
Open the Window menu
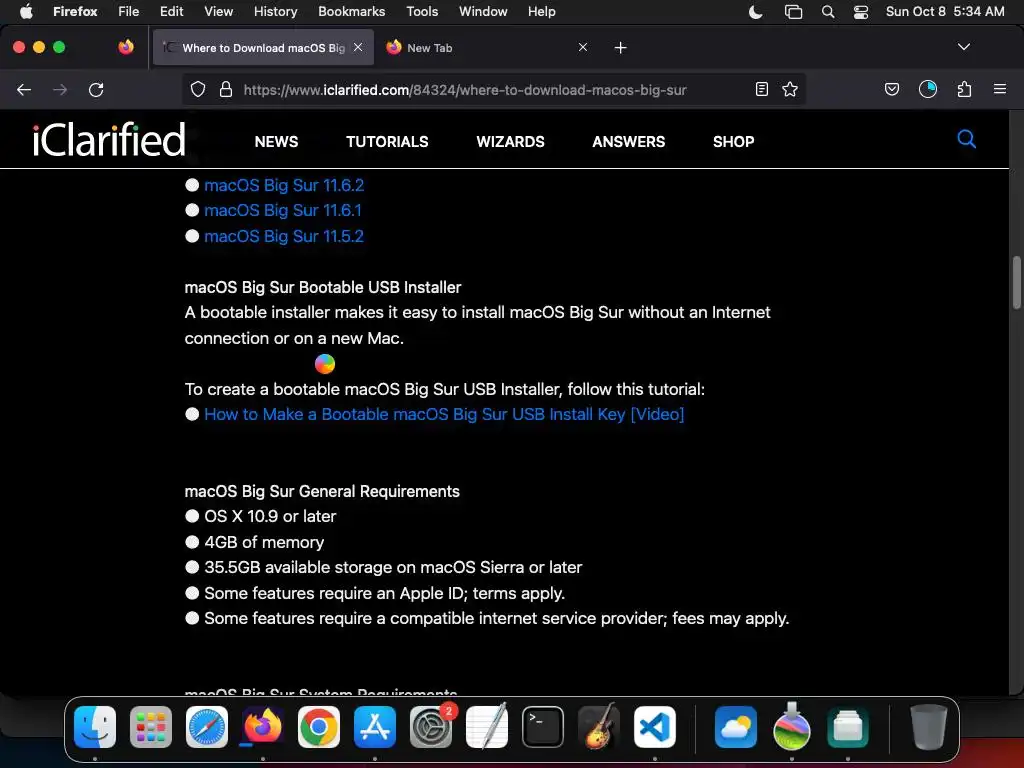point(483,11)
